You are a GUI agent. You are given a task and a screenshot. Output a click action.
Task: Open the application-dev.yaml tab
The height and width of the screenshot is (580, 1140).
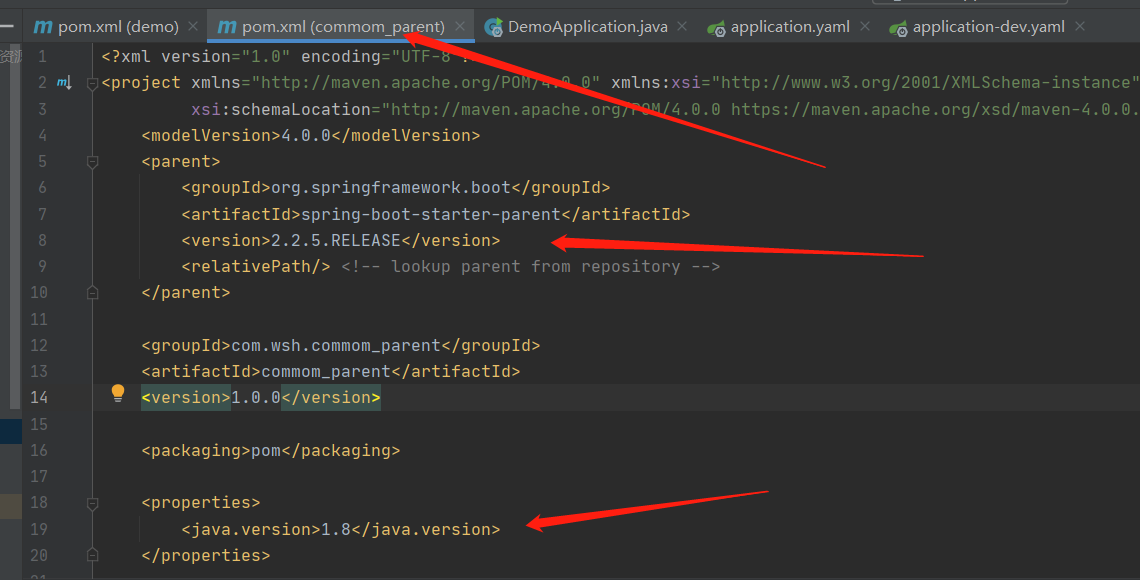pos(988,27)
